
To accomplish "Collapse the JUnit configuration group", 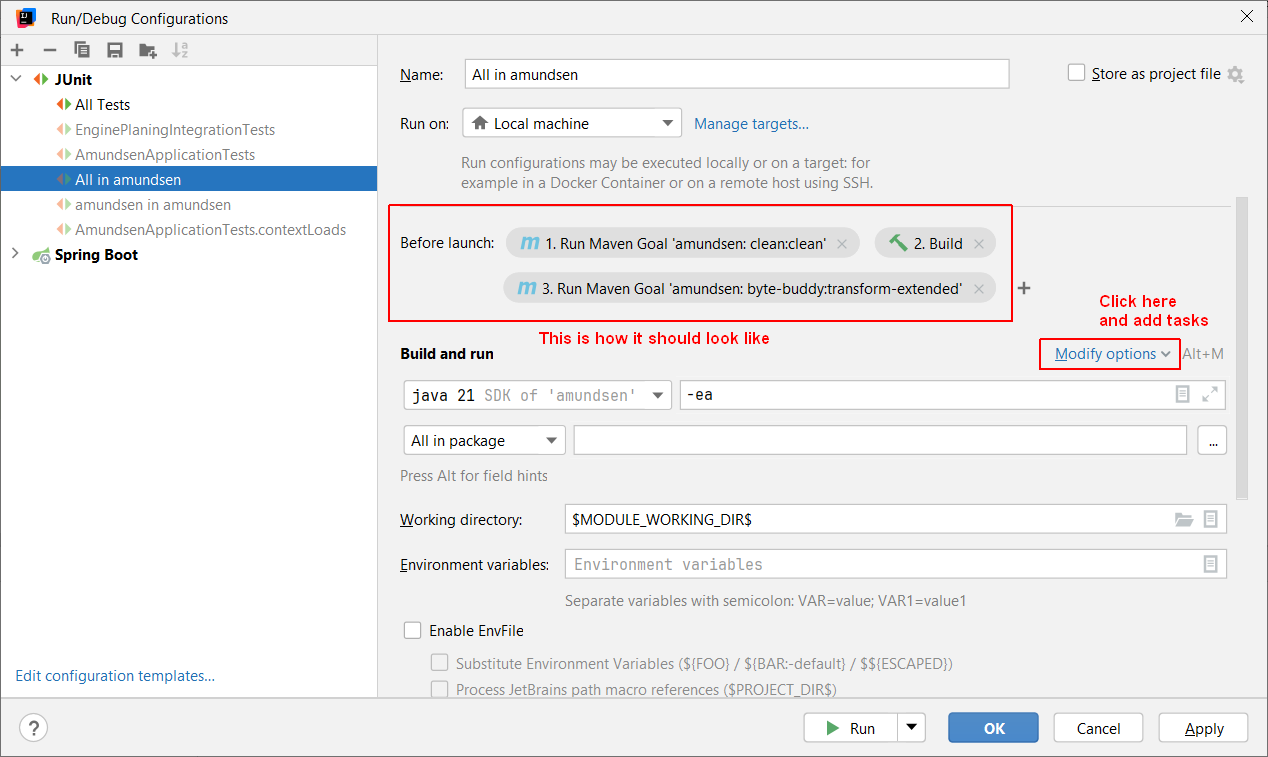I will pyautogui.click(x=15, y=79).
